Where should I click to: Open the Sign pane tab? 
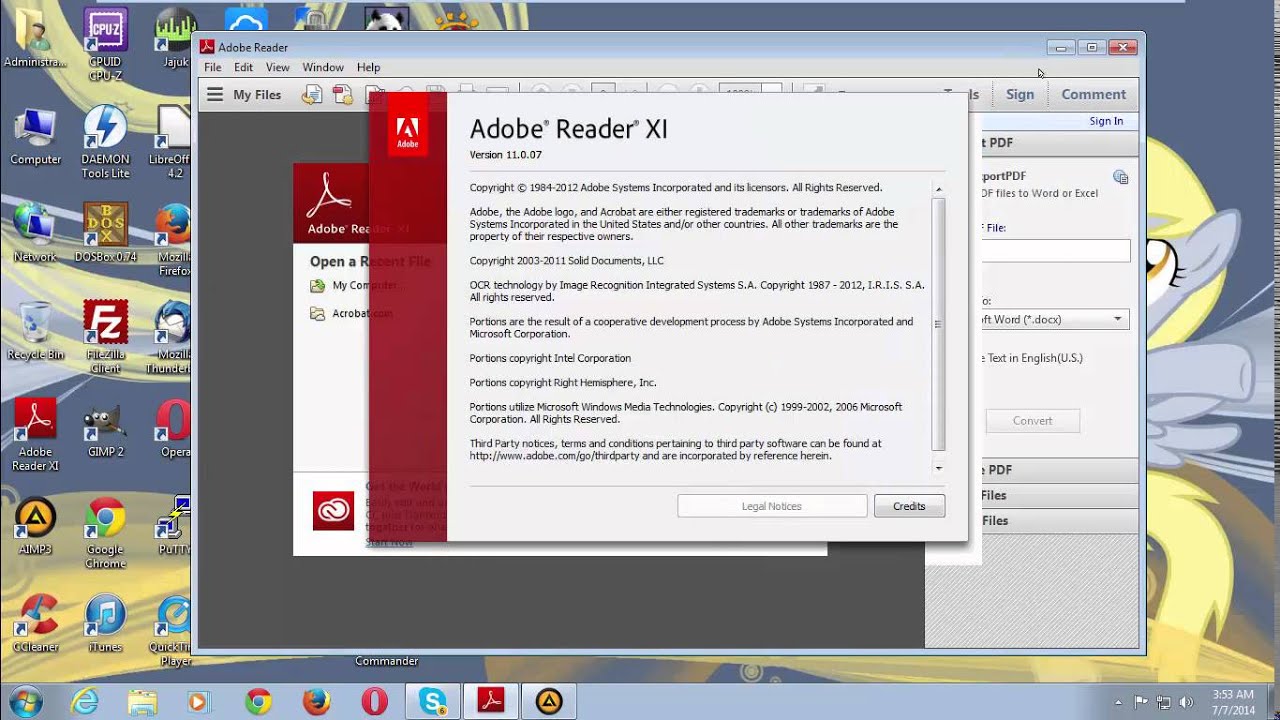point(1020,94)
